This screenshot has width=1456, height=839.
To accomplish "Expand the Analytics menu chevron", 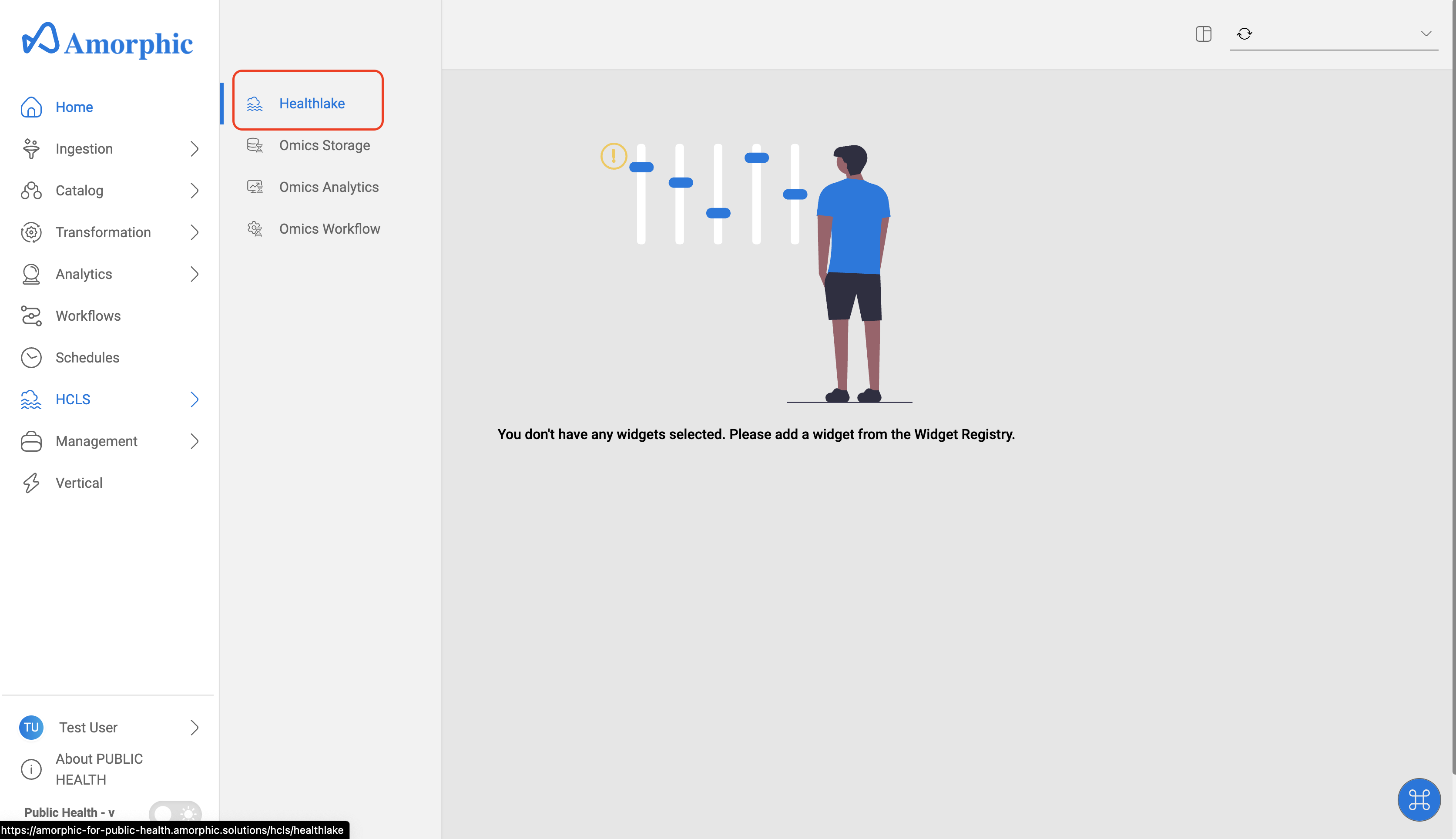I will 194,274.
